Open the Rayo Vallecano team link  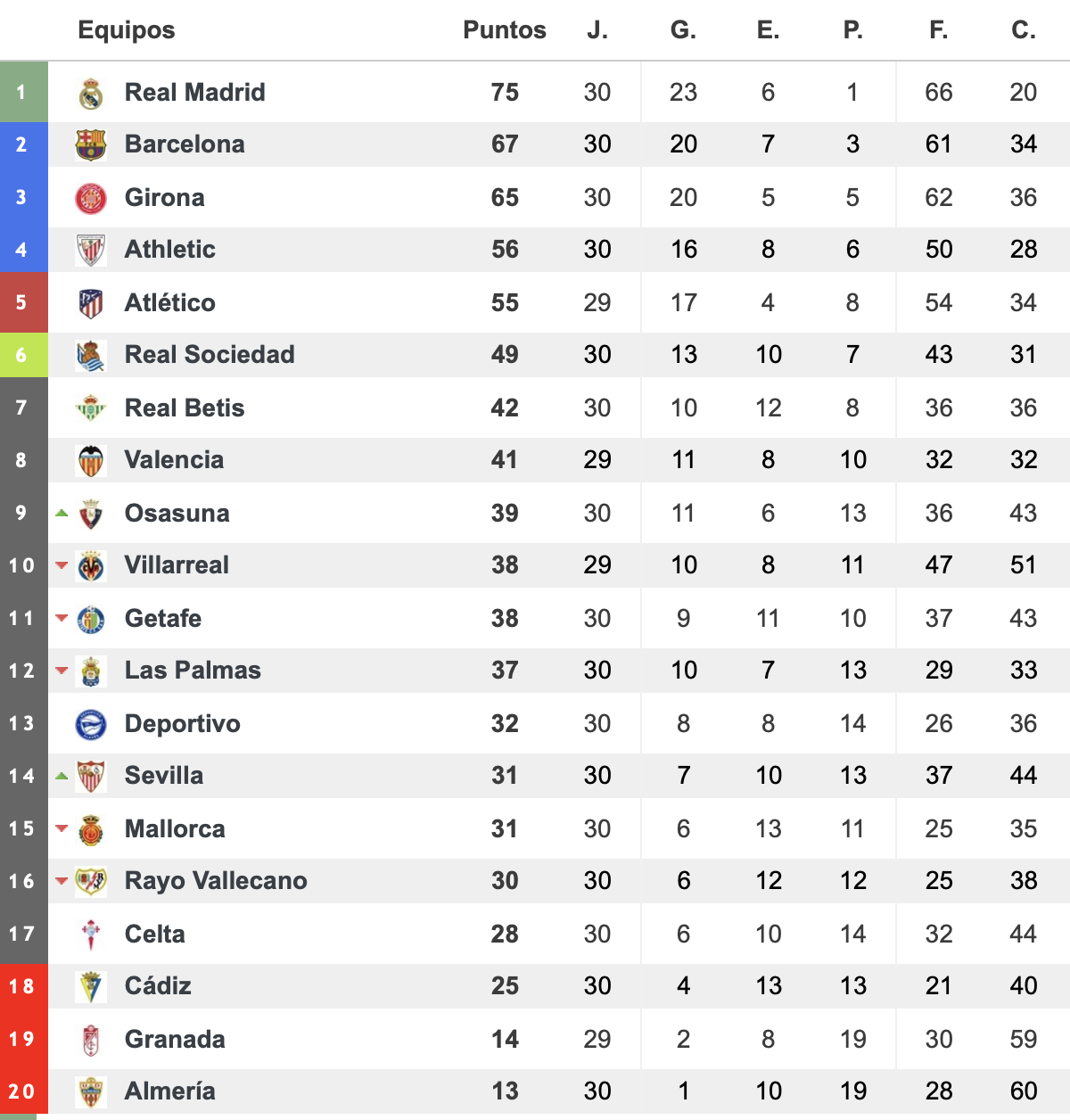(x=216, y=881)
